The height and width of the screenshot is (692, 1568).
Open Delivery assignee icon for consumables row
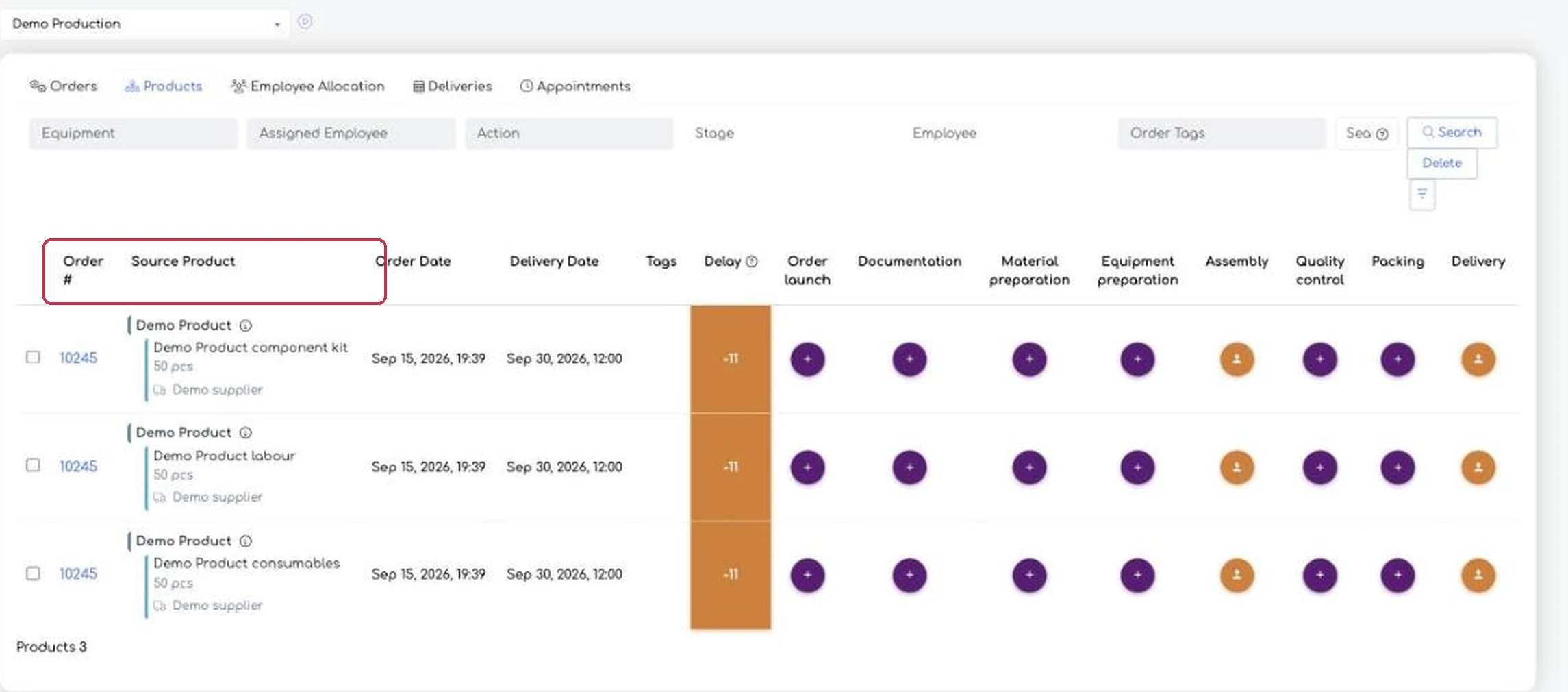[1478, 575]
